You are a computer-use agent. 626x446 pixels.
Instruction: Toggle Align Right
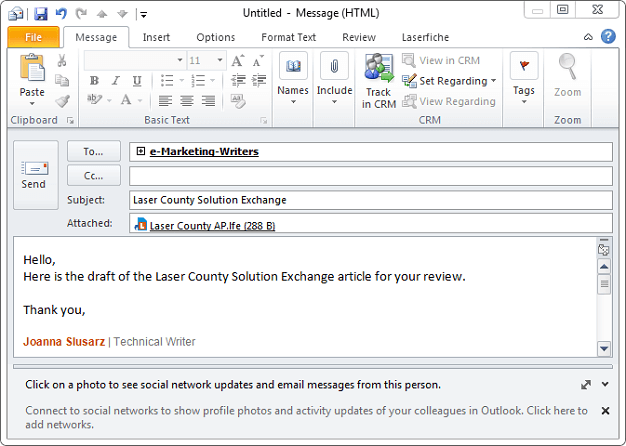(x=208, y=100)
